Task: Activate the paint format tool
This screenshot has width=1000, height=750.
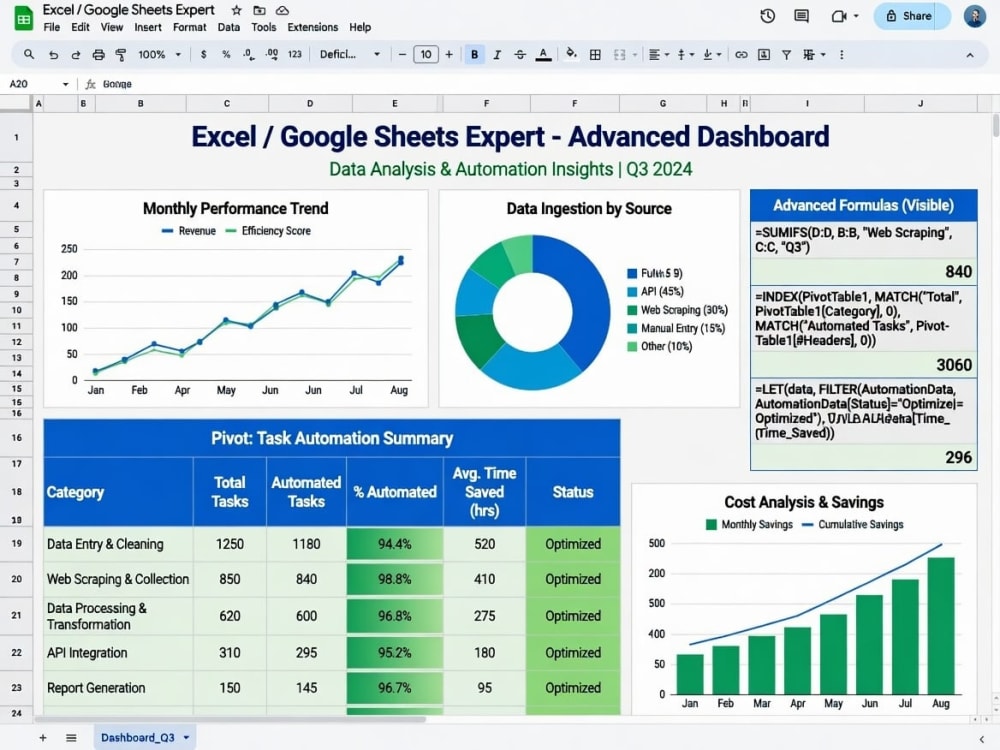Action: [x=121, y=55]
